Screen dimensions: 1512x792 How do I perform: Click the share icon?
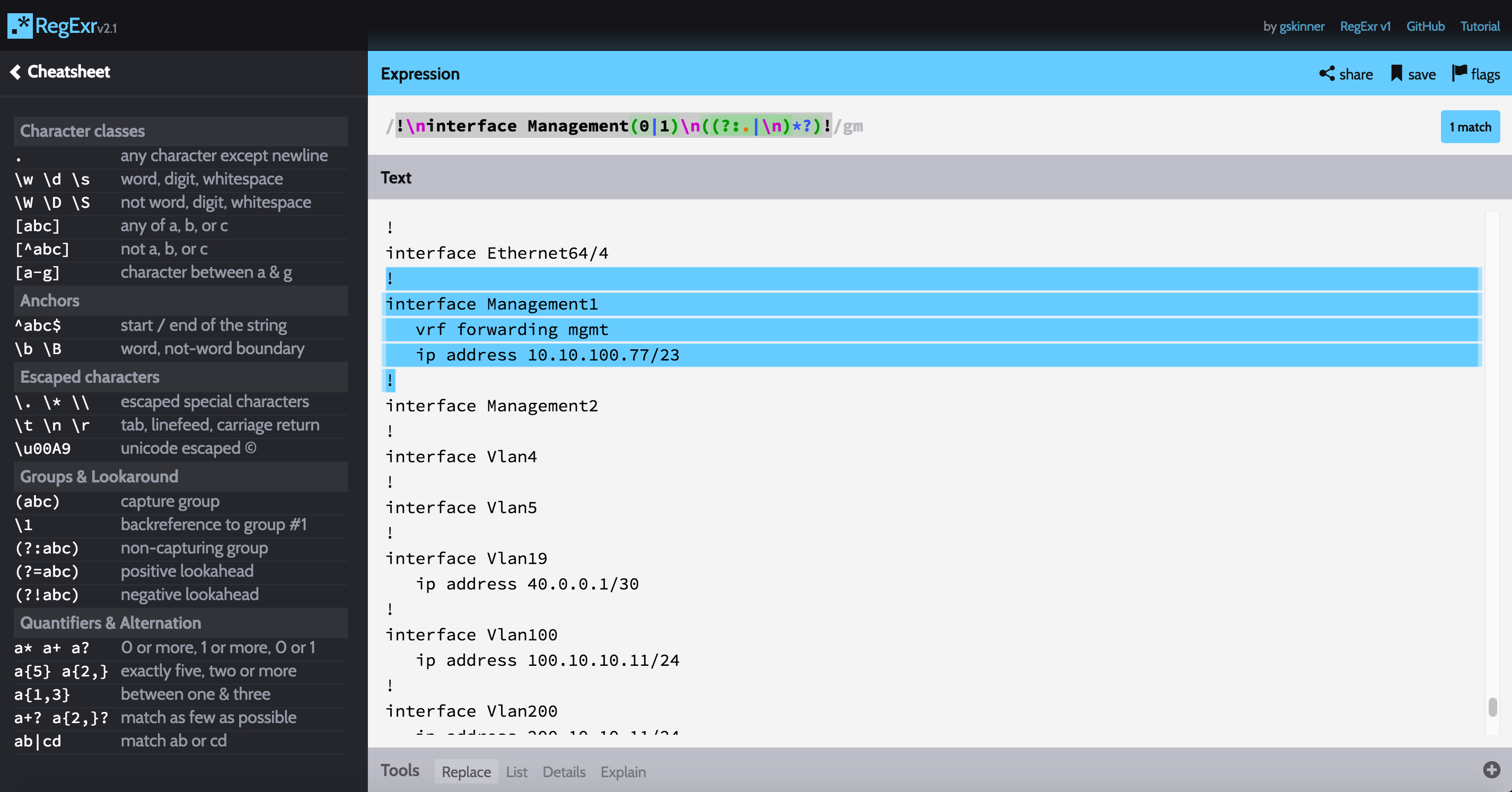coord(1326,74)
